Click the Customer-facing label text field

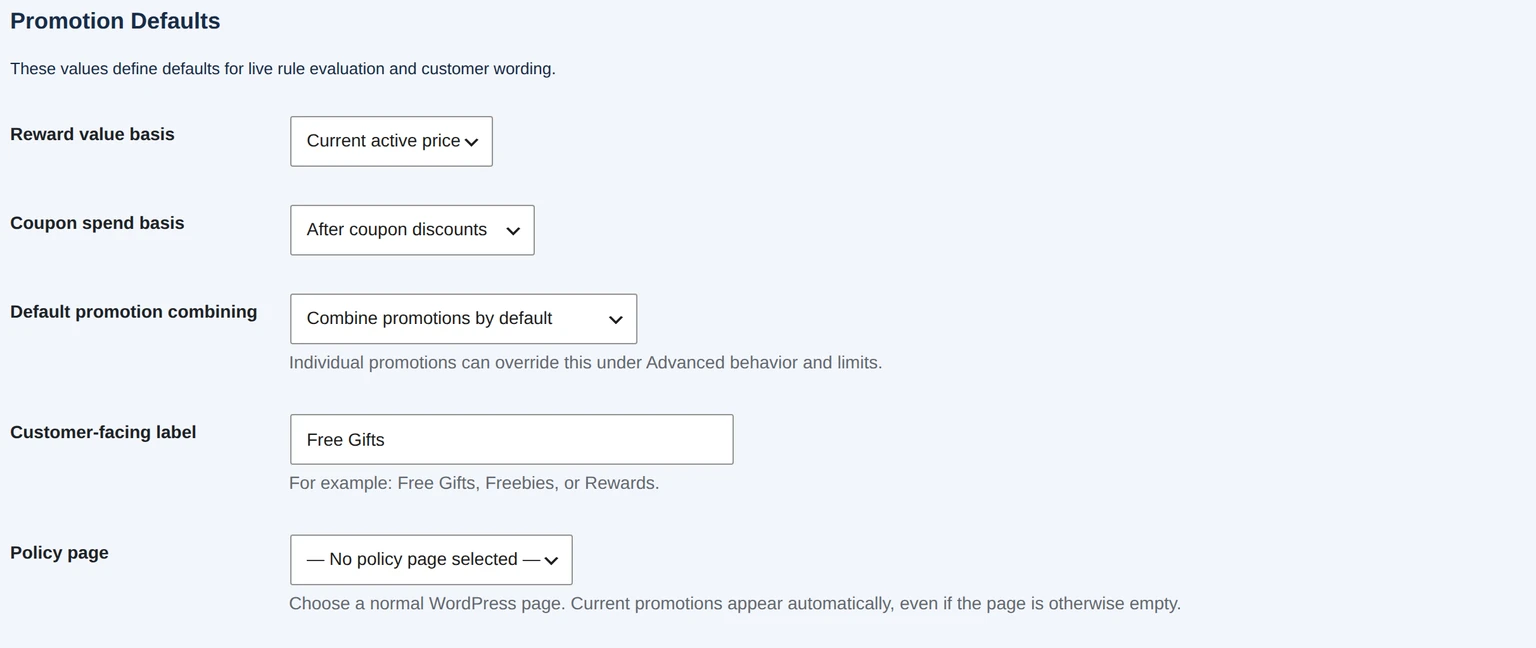511,439
